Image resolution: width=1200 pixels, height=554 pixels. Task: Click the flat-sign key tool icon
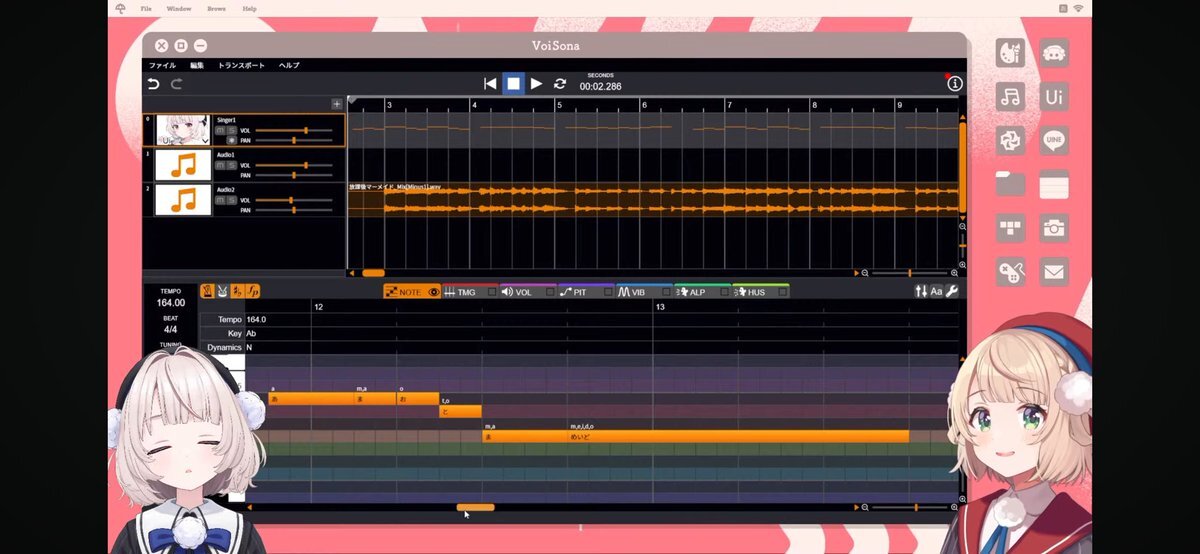pos(237,291)
